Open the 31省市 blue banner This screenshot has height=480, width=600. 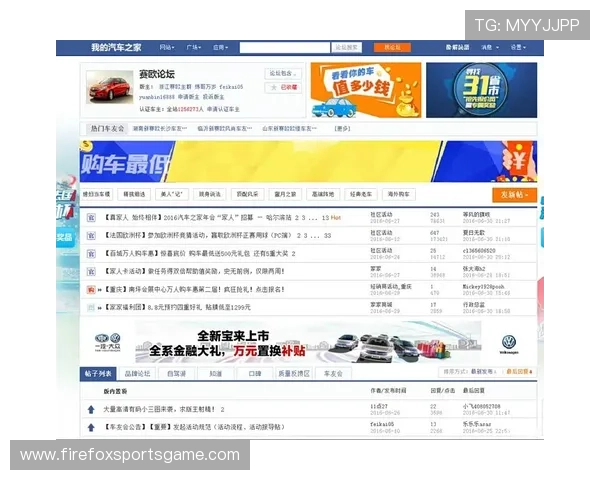point(481,90)
